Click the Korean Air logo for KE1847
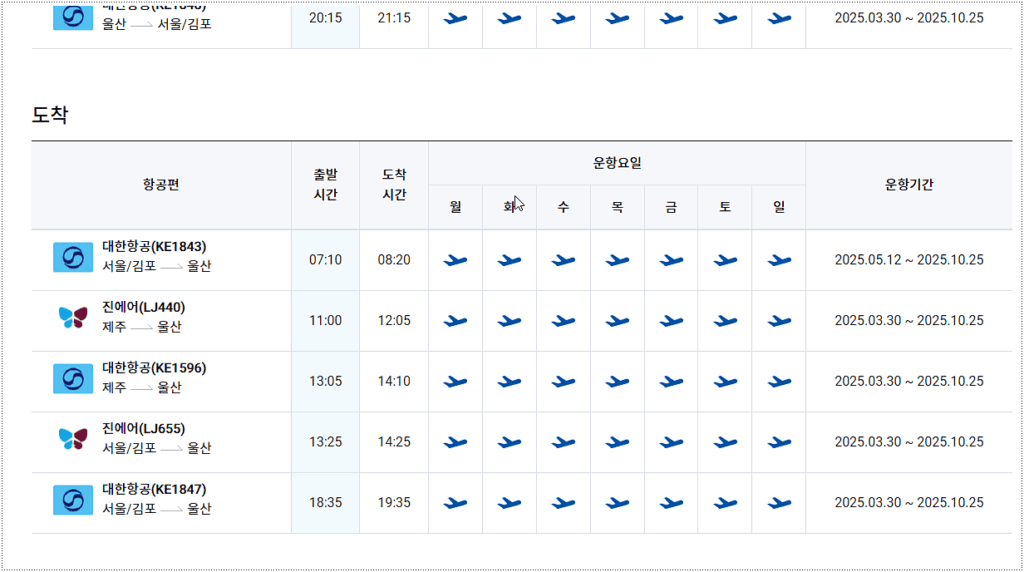Screen dimensions: 1024x572 [72, 500]
